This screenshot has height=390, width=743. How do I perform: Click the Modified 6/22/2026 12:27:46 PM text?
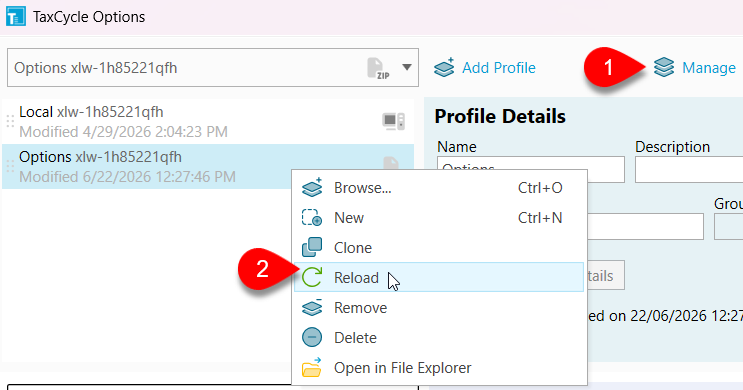tap(127, 177)
